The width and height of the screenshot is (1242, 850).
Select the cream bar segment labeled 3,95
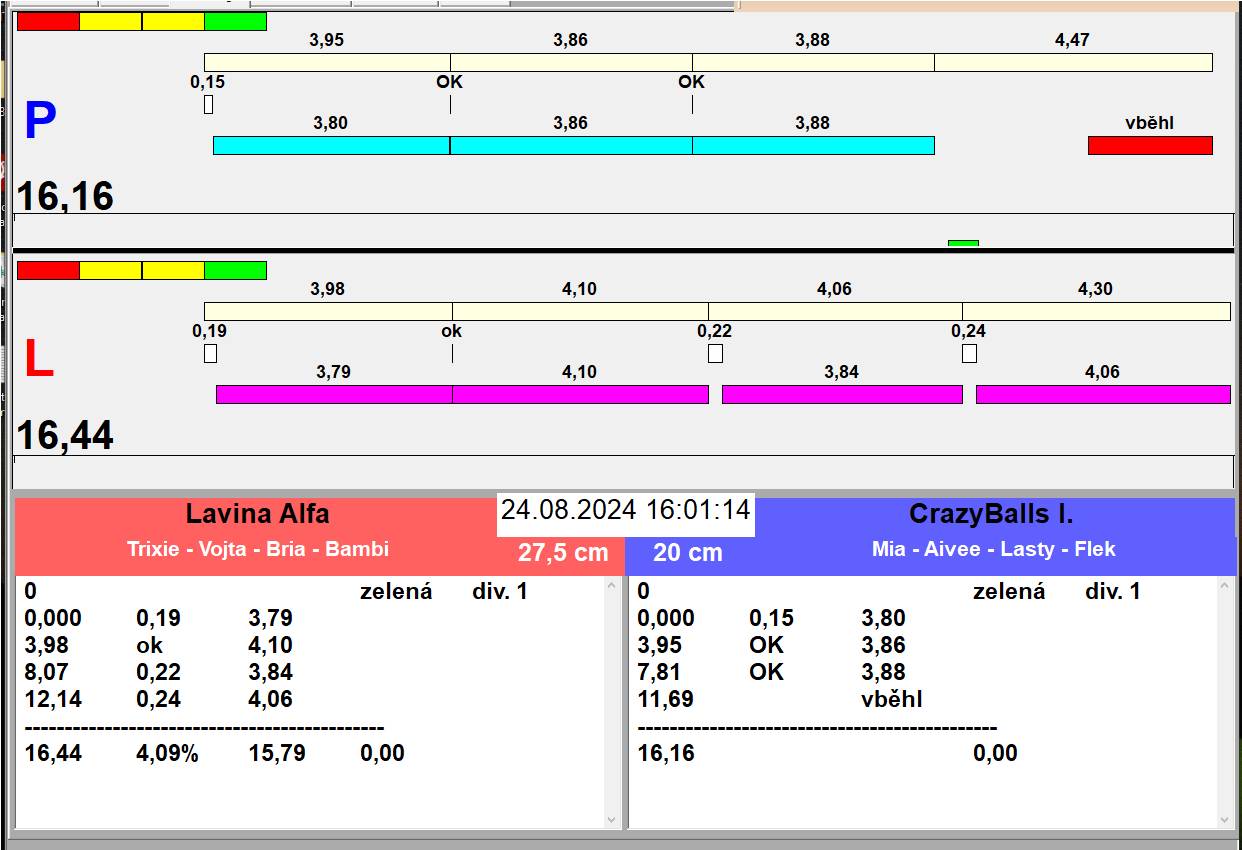tap(327, 62)
